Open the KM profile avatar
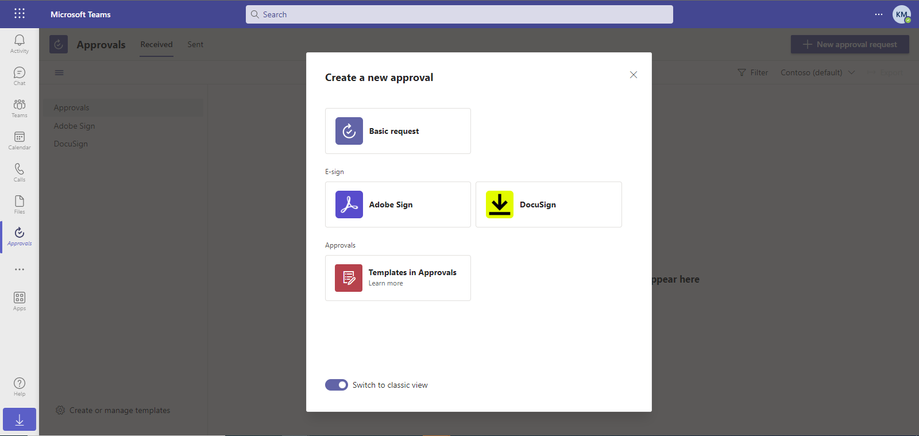 tap(901, 14)
